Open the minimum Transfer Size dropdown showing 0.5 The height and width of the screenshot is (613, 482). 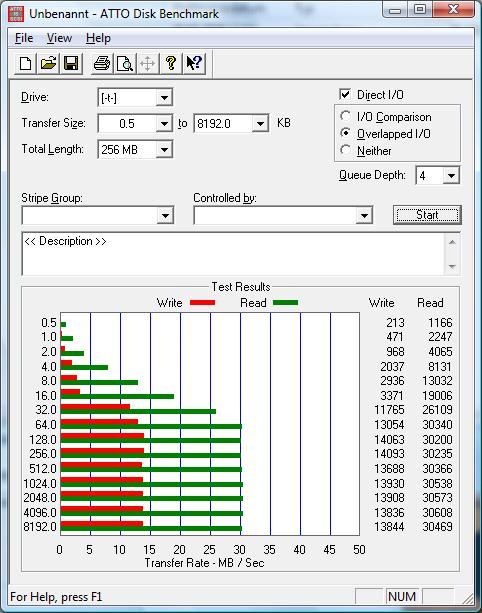pyautogui.click(x=164, y=124)
